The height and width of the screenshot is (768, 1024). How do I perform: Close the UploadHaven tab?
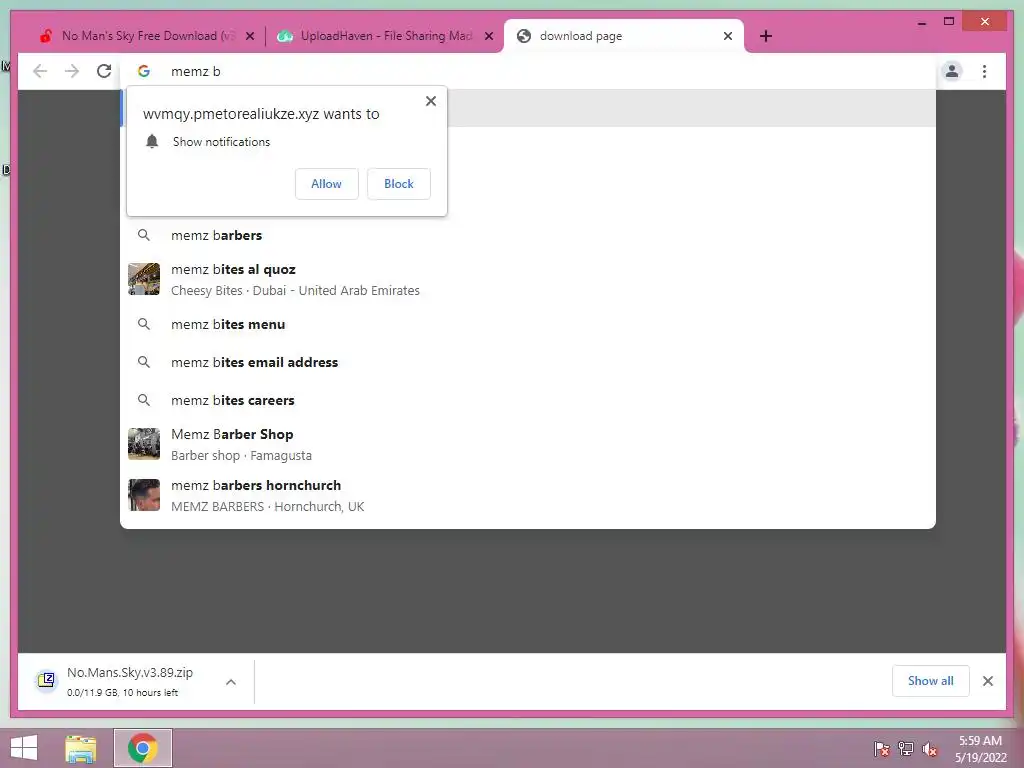pos(488,36)
